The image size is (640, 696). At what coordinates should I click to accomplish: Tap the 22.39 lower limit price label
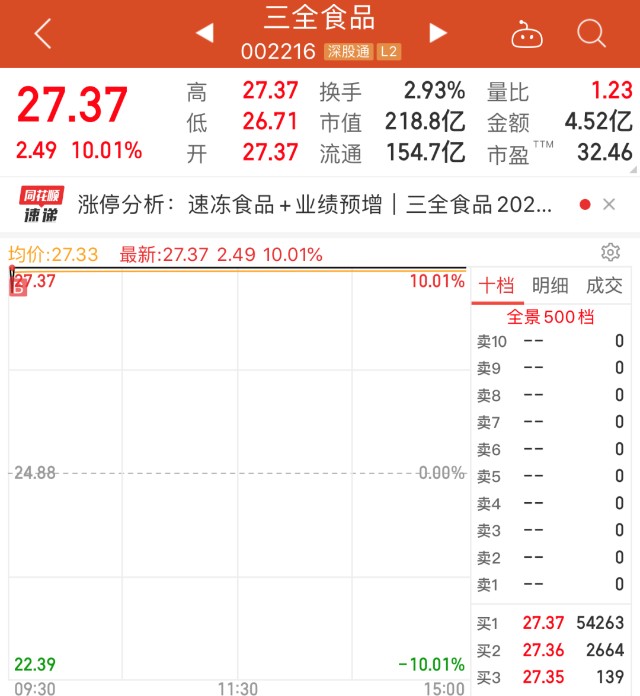click(x=35, y=664)
